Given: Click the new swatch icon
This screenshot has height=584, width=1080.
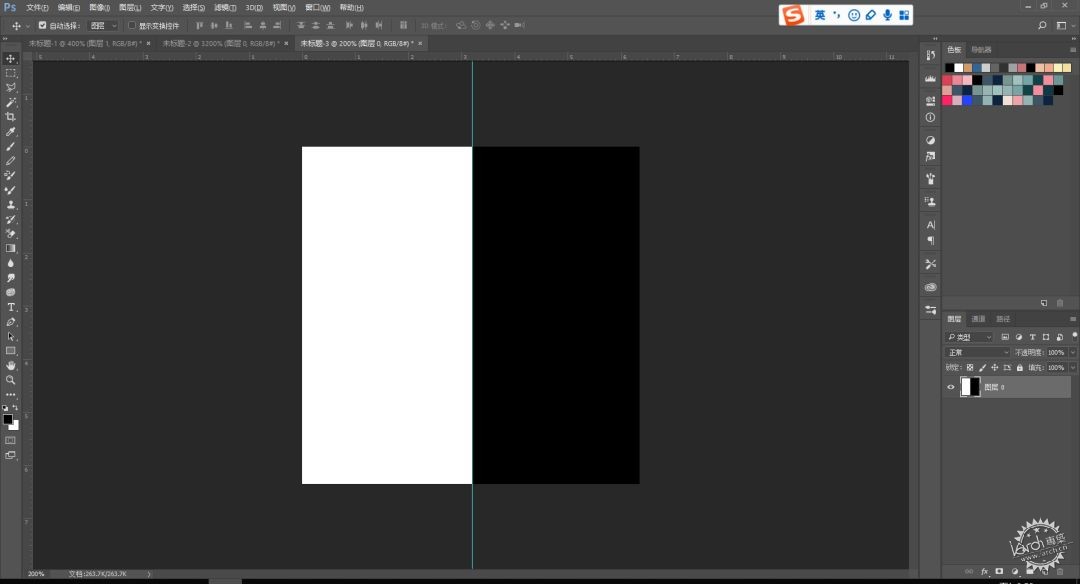Looking at the screenshot, I should pos(1044,303).
